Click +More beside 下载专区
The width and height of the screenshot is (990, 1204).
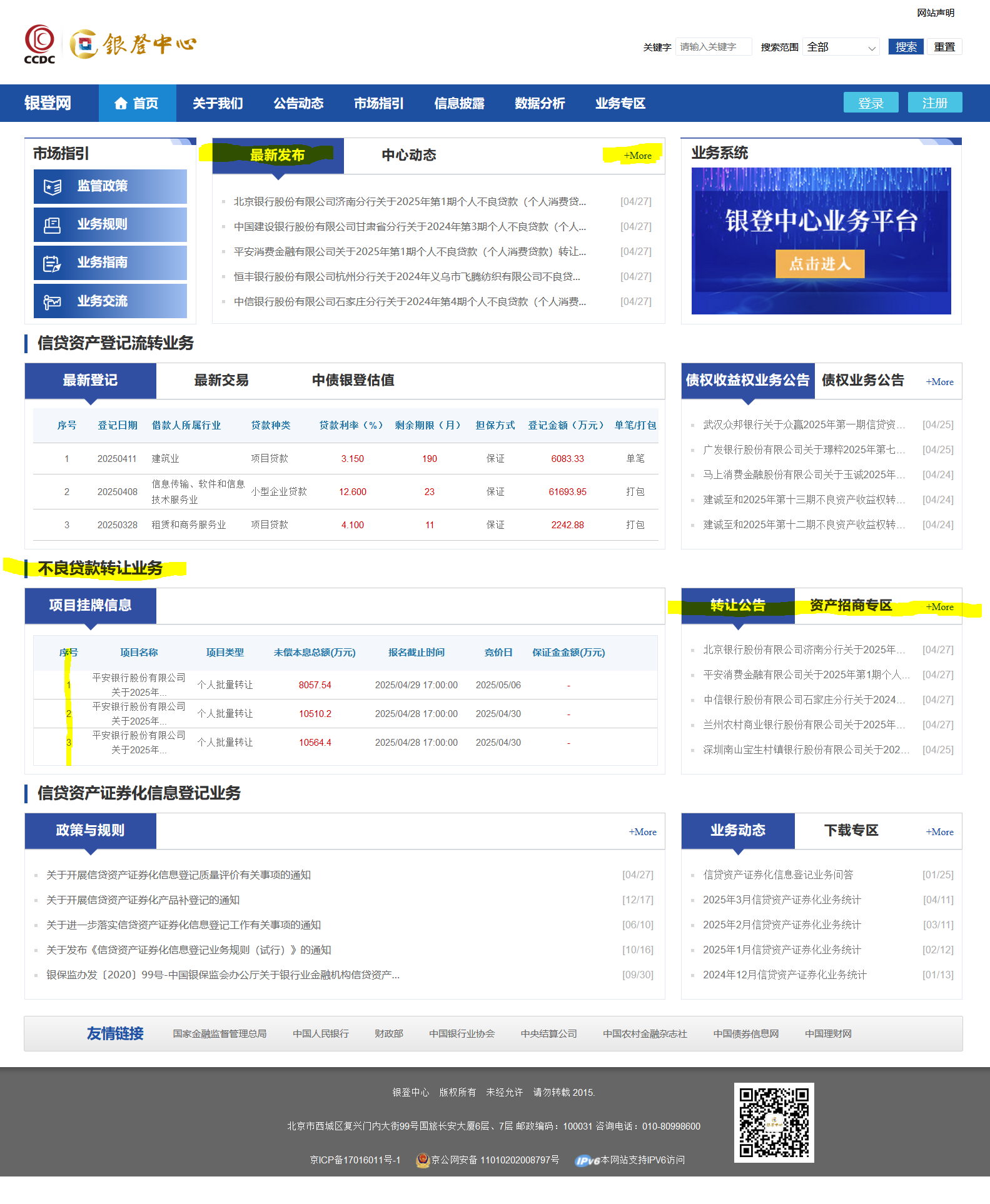[940, 832]
